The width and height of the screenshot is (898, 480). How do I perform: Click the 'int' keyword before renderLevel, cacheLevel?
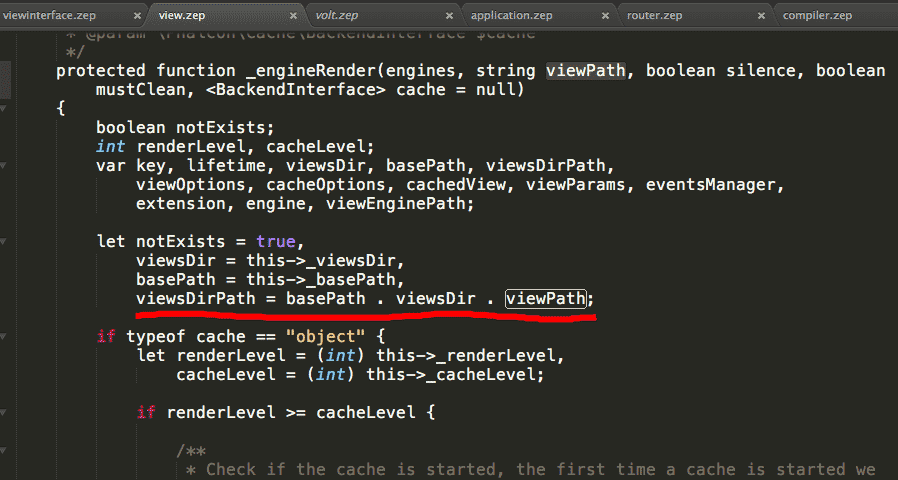click(111, 147)
